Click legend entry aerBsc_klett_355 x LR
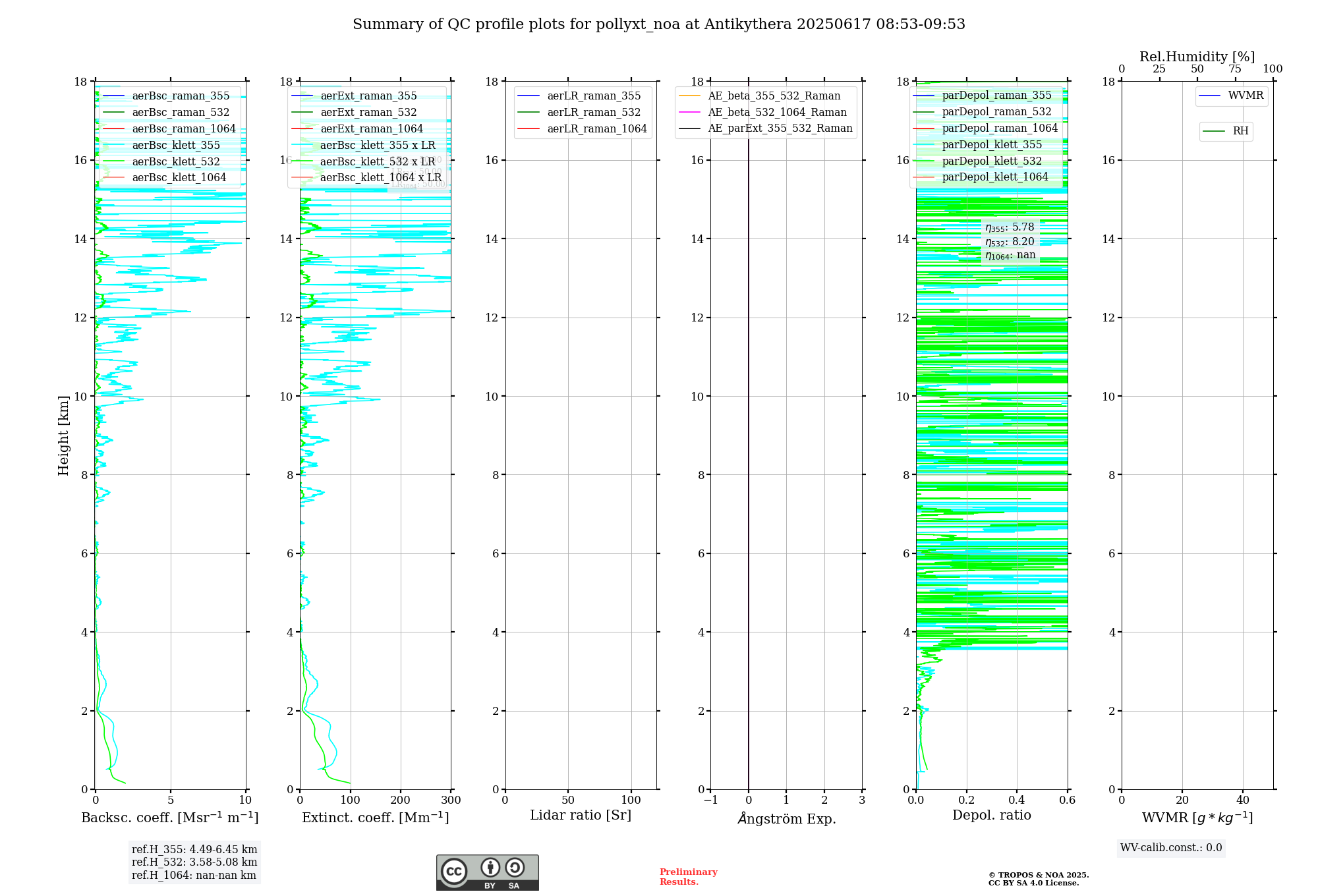This screenshot has height=896, width=1318. 363,146
